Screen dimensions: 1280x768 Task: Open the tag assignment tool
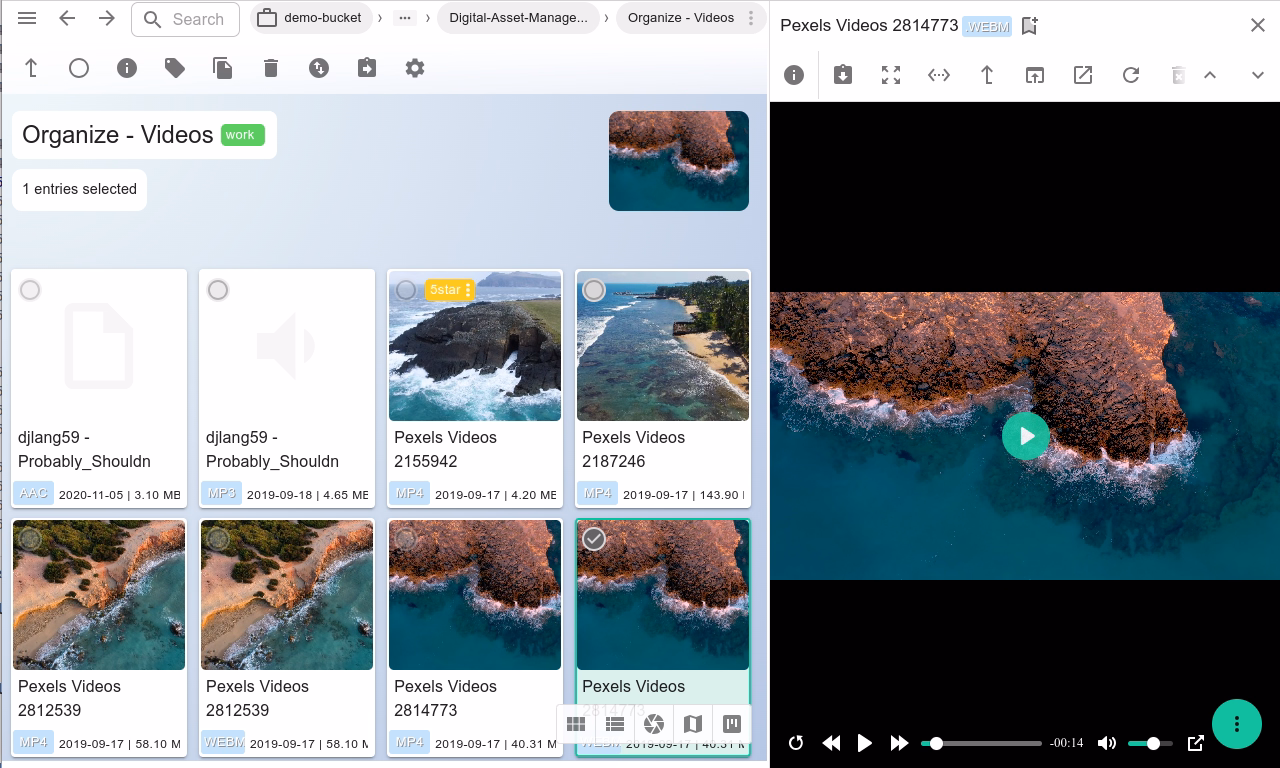tap(174, 68)
